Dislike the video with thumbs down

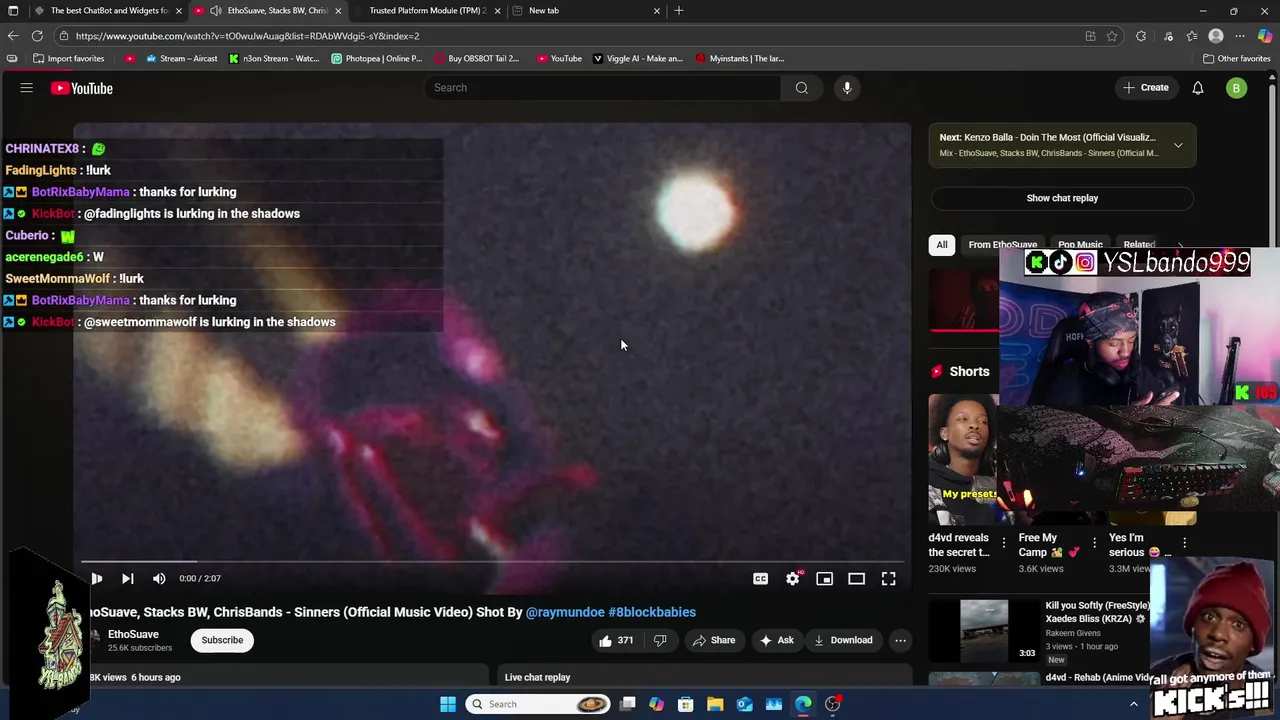(x=660, y=640)
